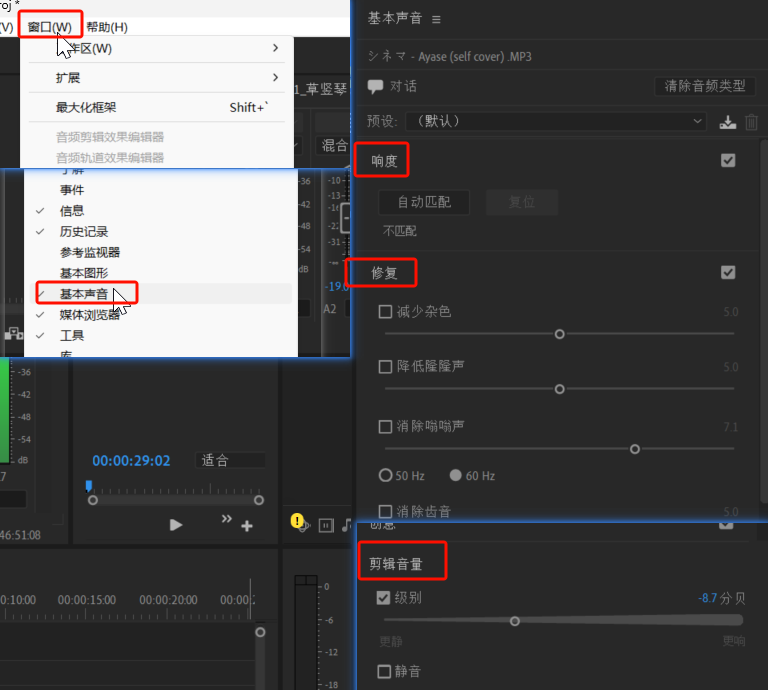Enable the 减少杂色 checkbox

pyautogui.click(x=385, y=311)
